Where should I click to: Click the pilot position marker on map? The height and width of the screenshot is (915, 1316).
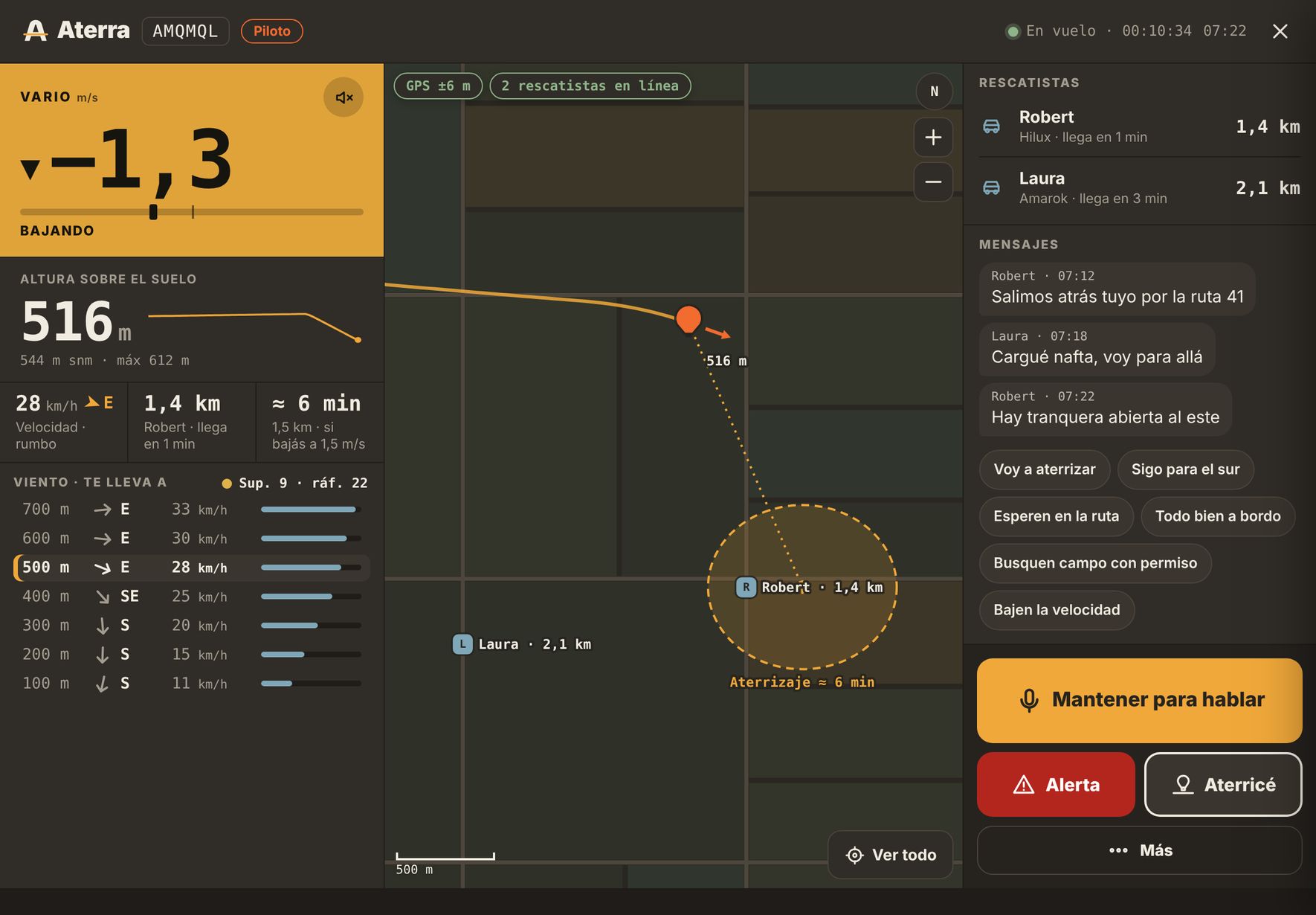688,318
